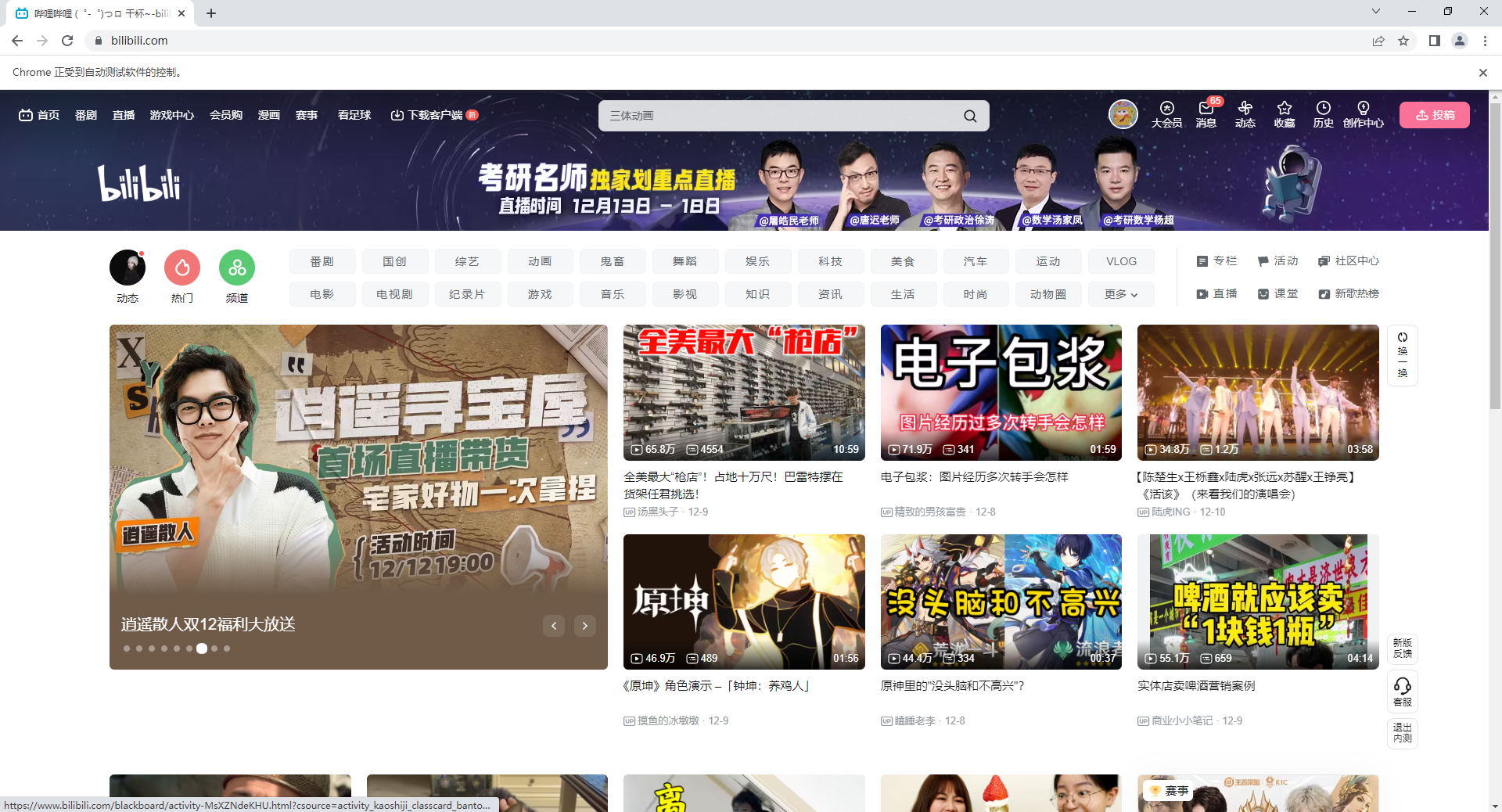
Task: Select the 纪录片 category button
Action: tap(467, 294)
